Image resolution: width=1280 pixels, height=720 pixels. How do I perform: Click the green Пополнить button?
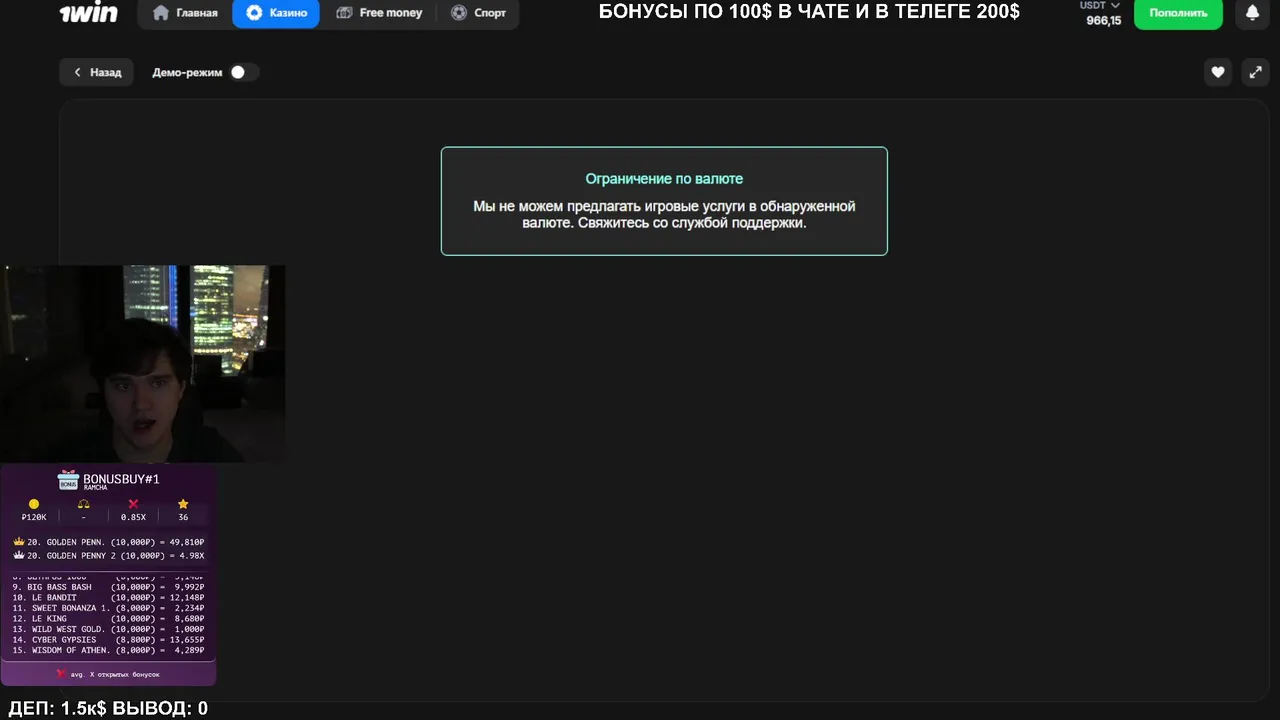pyautogui.click(x=1178, y=13)
